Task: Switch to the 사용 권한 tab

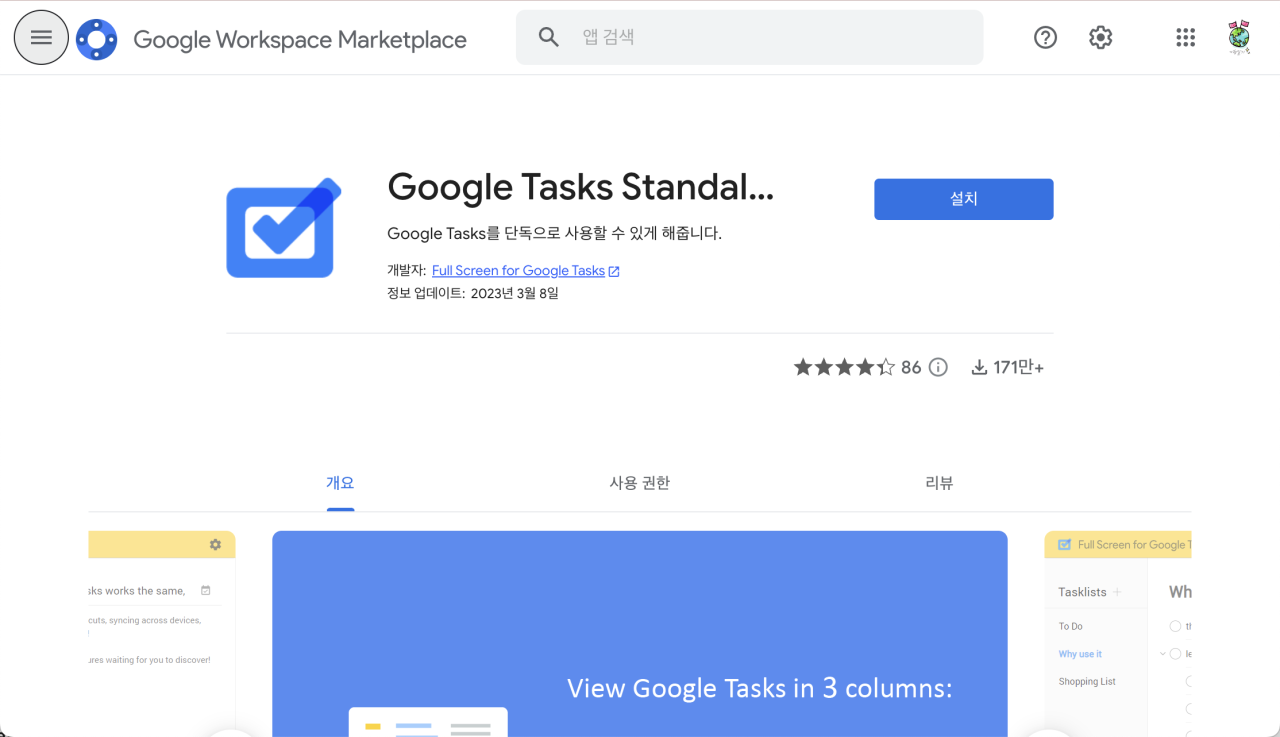Action: pos(640,483)
